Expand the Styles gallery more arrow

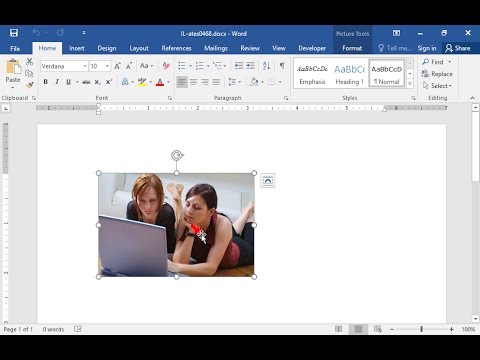pos(410,83)
